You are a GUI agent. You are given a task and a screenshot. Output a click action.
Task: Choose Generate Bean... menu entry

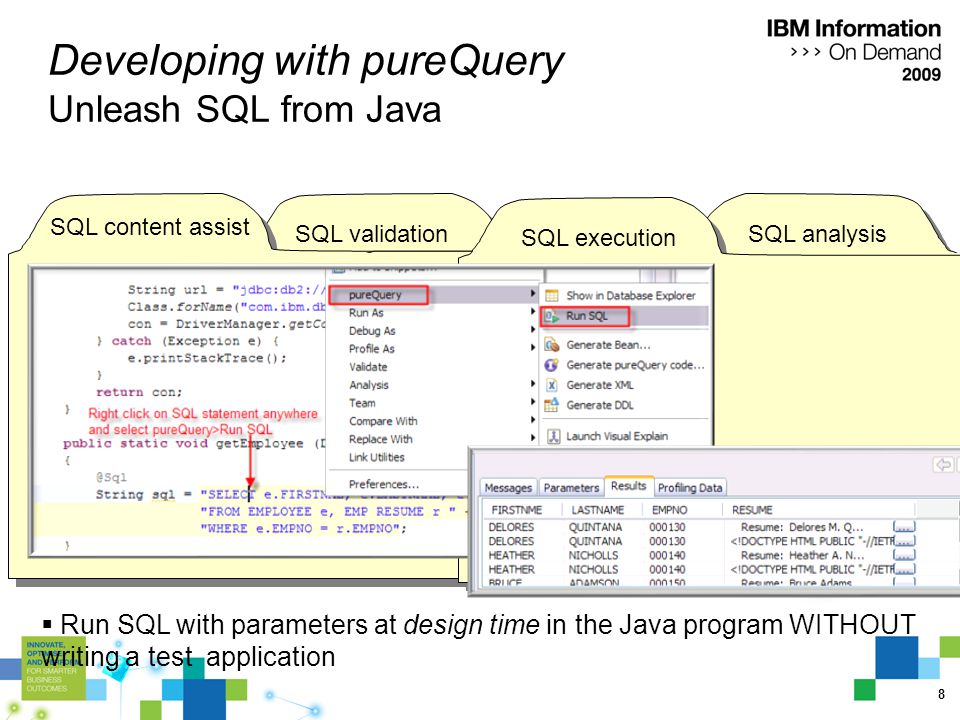[608, 345]
